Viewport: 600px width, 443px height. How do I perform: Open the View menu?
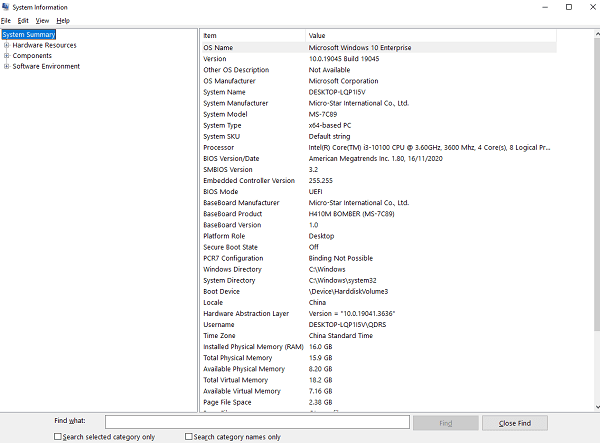42,21
